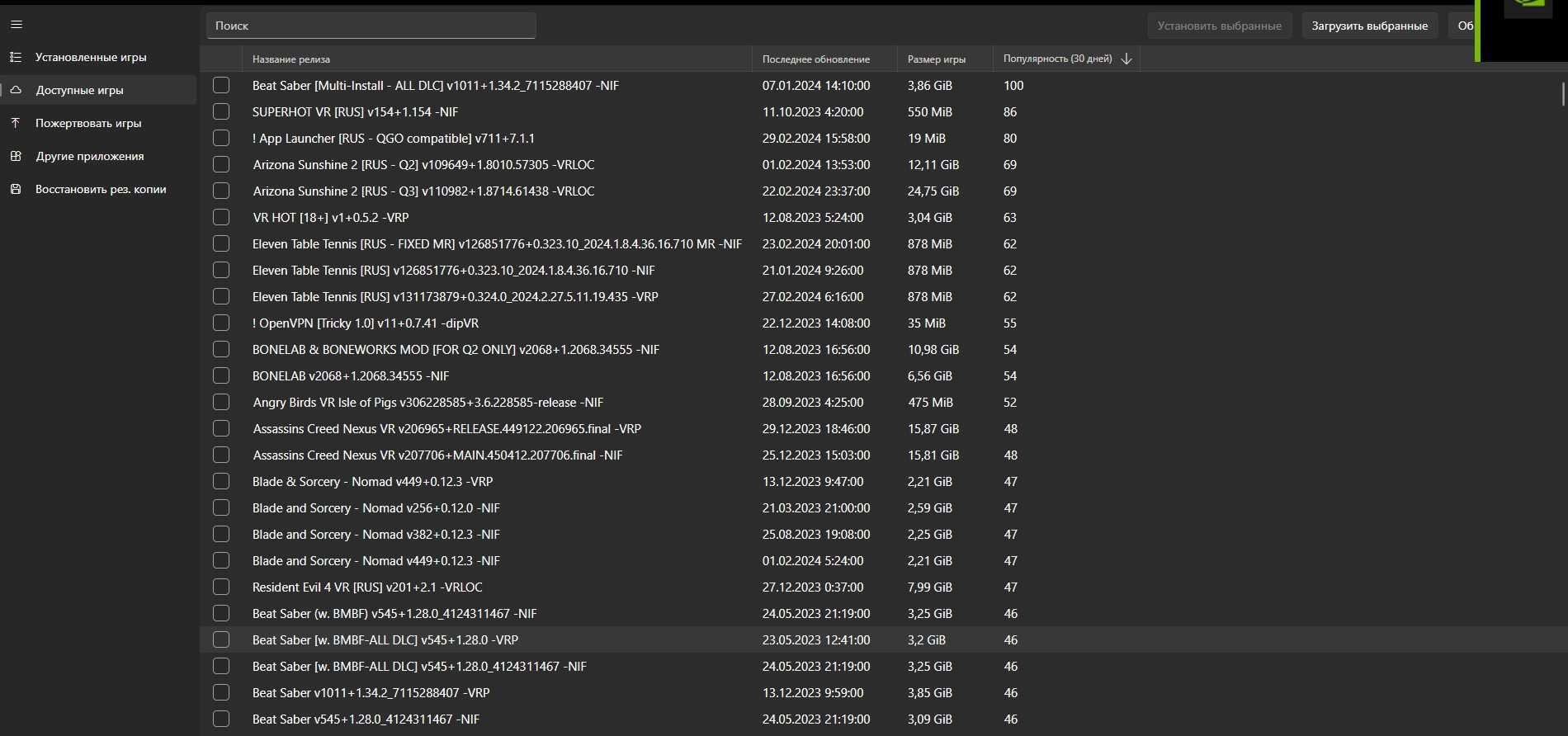
Task: Select Beat Saber v545+1.28.0_4124311467 -NIF title
Action: (x=366, y=719)
